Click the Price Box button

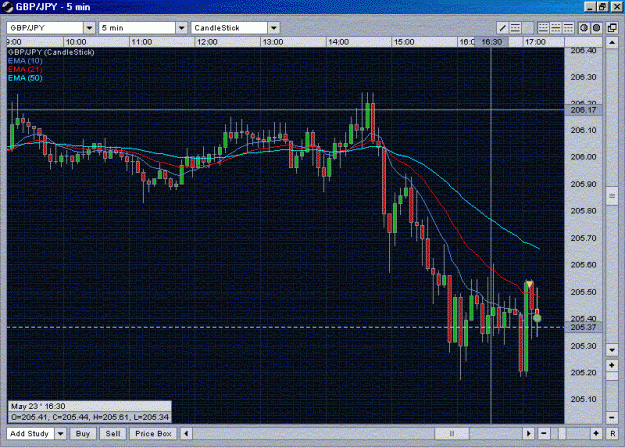[153, 433]
